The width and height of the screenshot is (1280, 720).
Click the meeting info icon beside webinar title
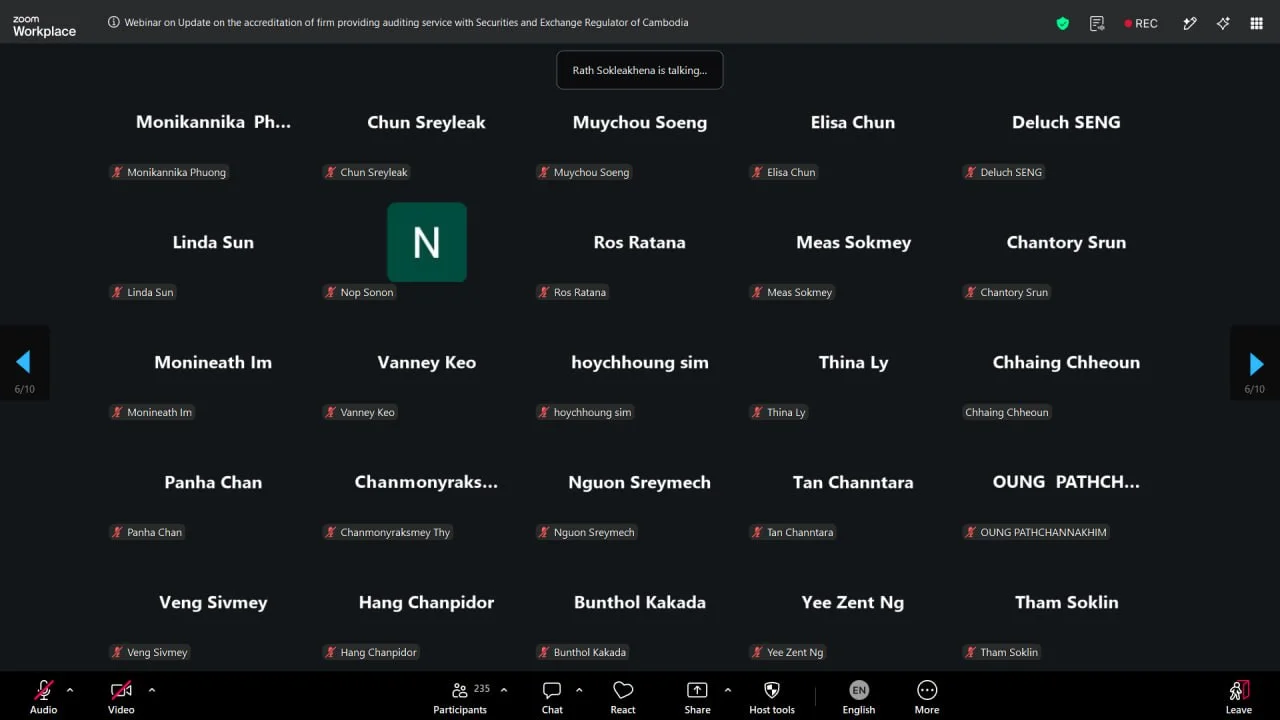(x=113, y=22)
